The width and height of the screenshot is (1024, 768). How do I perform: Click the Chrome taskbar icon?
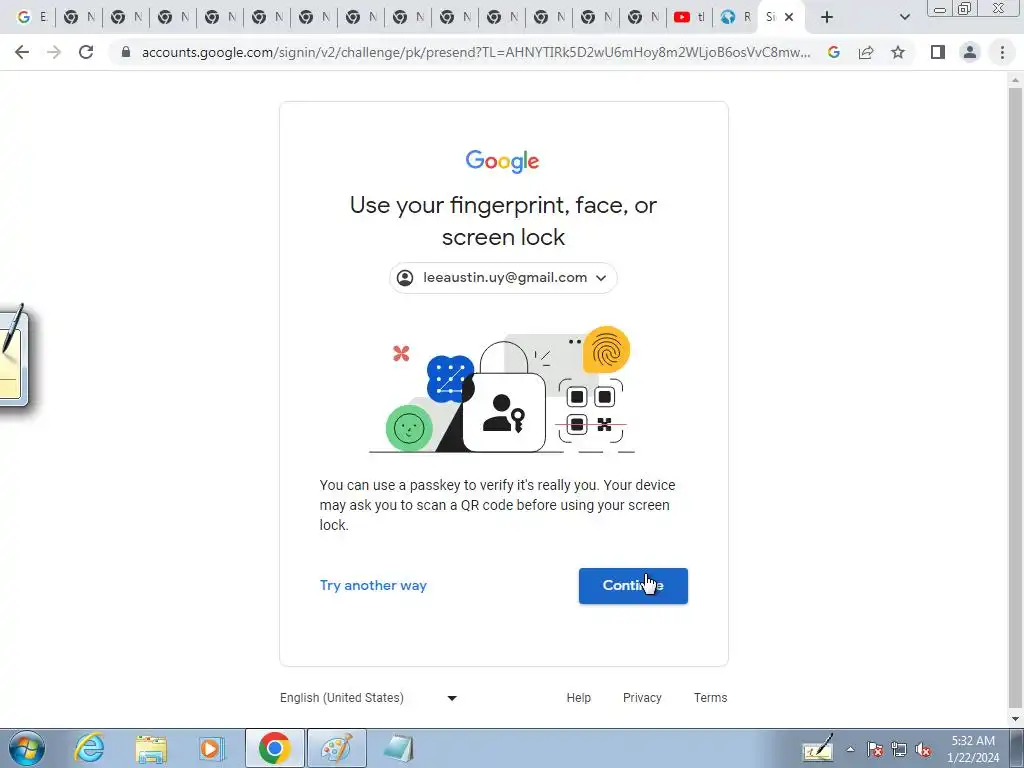pos(274,748)
